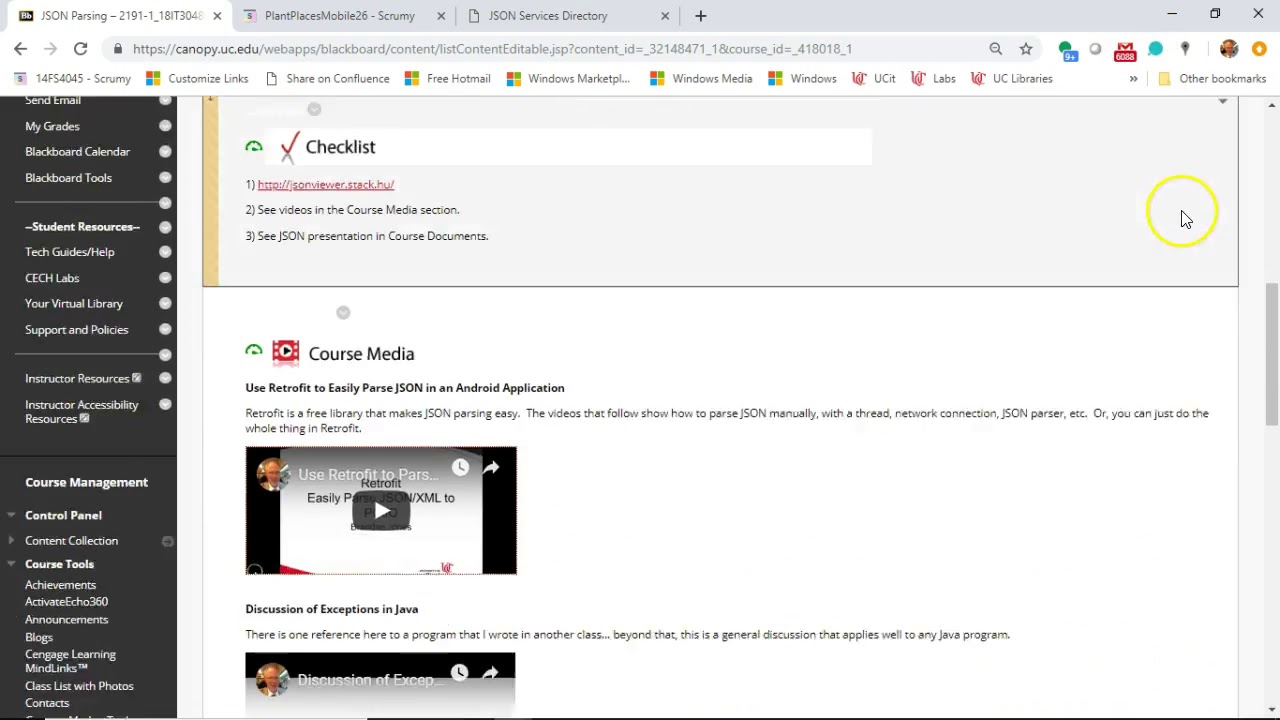Click the teal chat bubble extension icon

[x=1156, y=48]
